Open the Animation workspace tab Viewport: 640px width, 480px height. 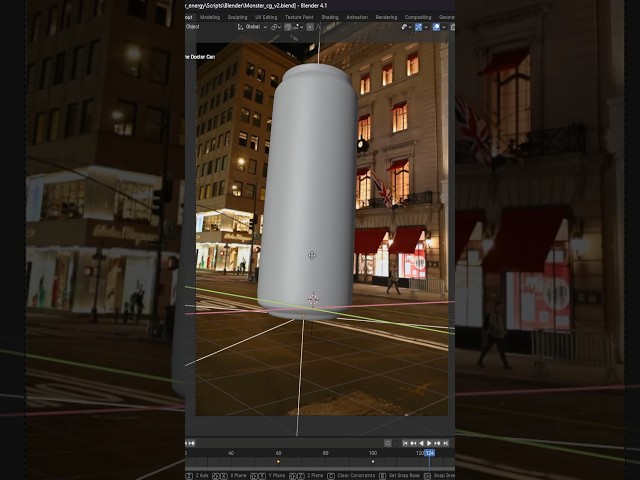[357, 17]
